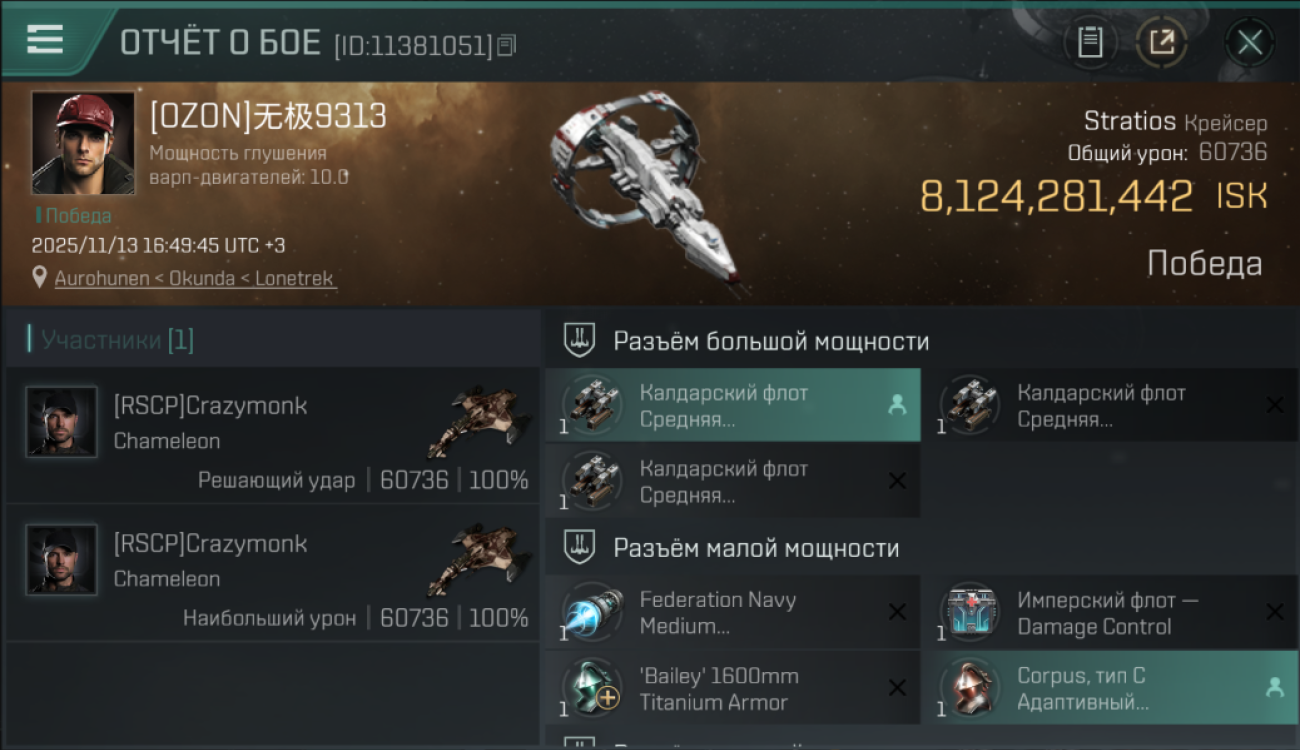Toggle the person icon on the highlighted Калдарский флот module
Screen dimensions: 1300x750
pyautogui.click(x=897, y=404)
